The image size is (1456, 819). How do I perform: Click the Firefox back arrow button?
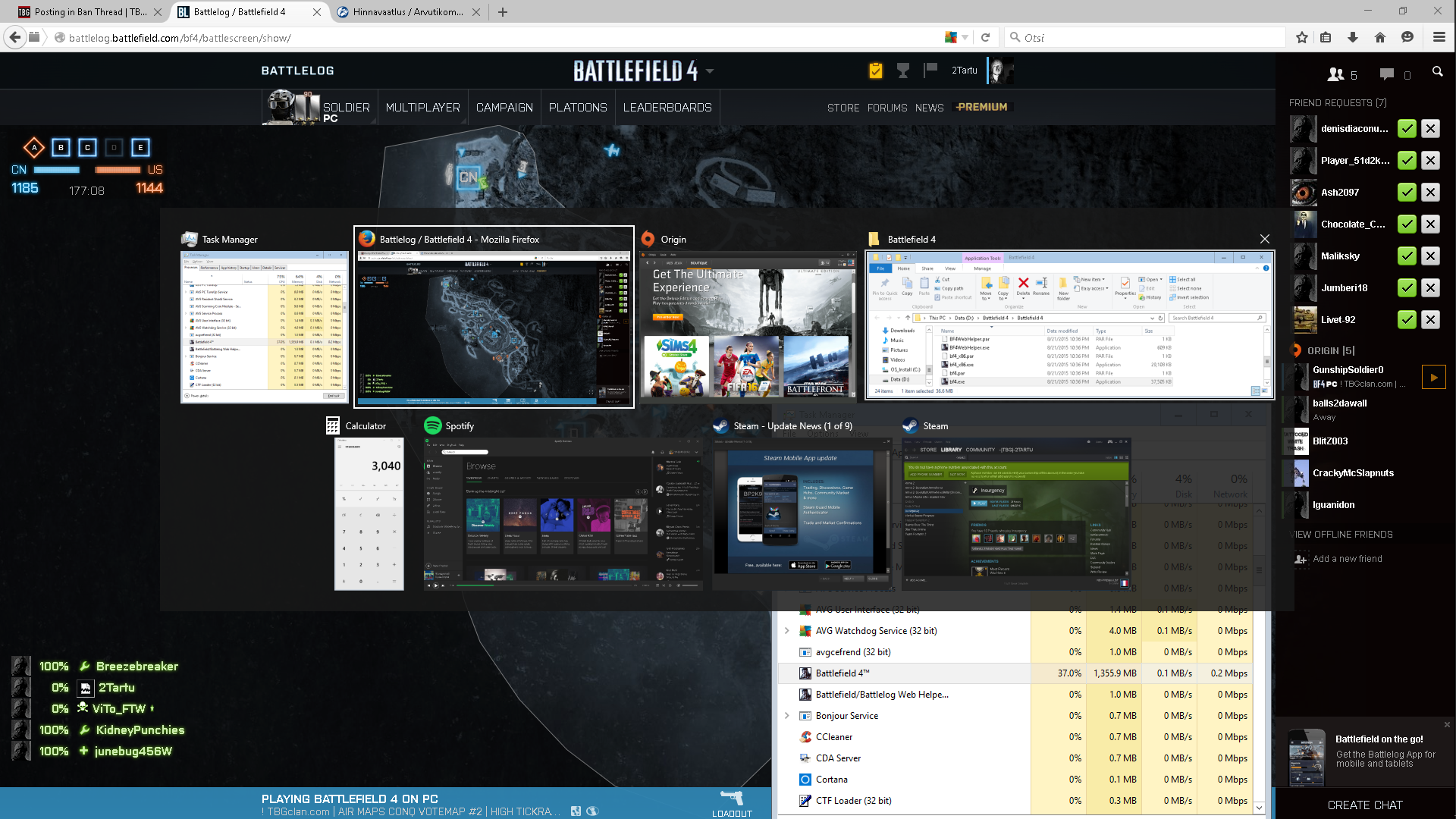[15, 37]
